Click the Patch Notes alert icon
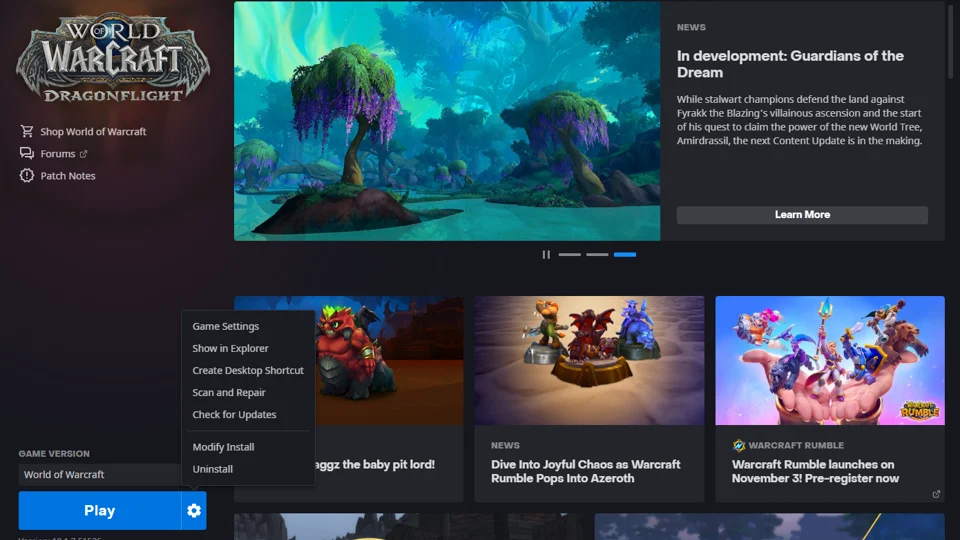960x540 pixels. (26, 175)
